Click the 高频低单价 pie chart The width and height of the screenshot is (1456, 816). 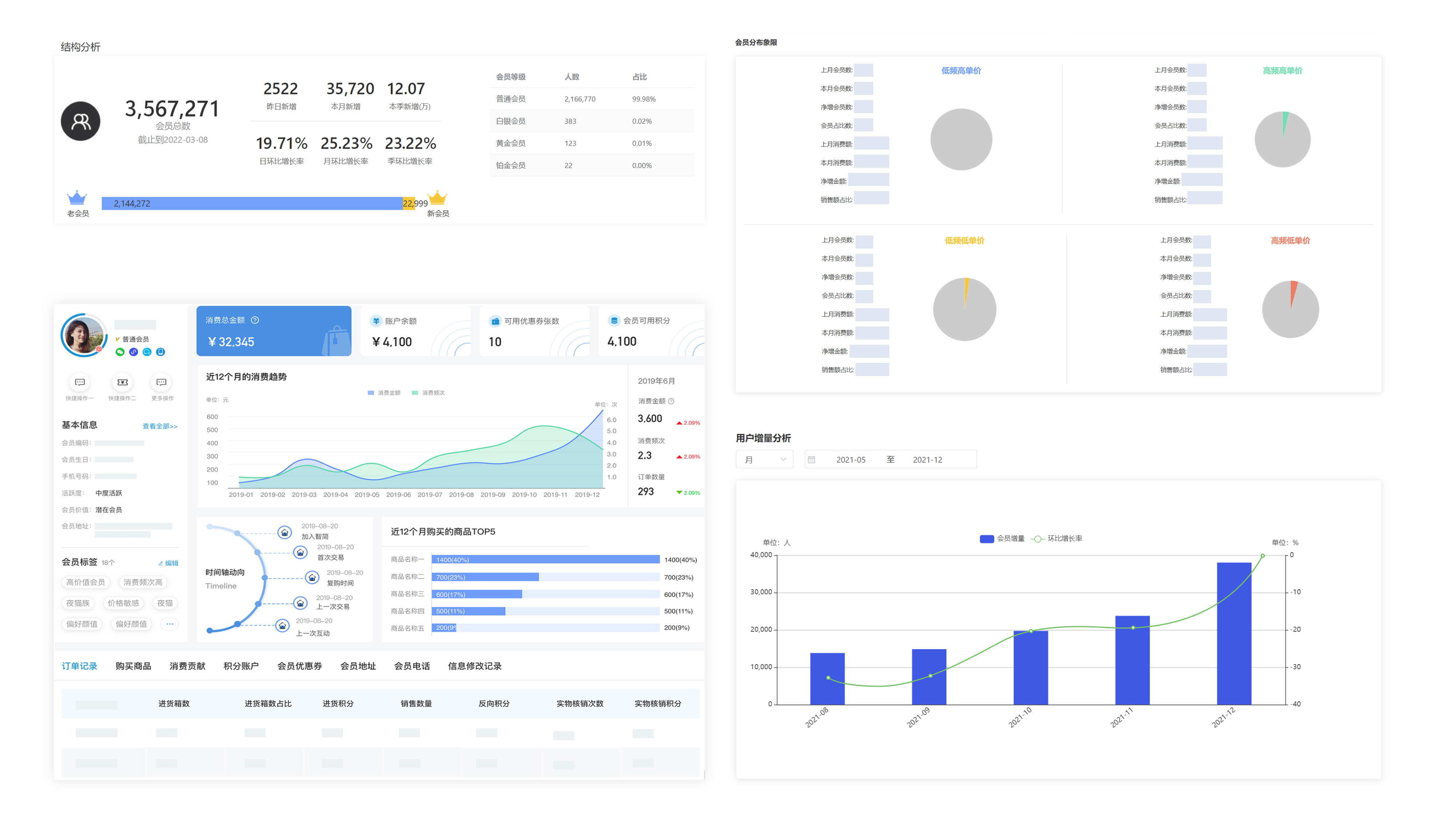[x=1290, y=309]
